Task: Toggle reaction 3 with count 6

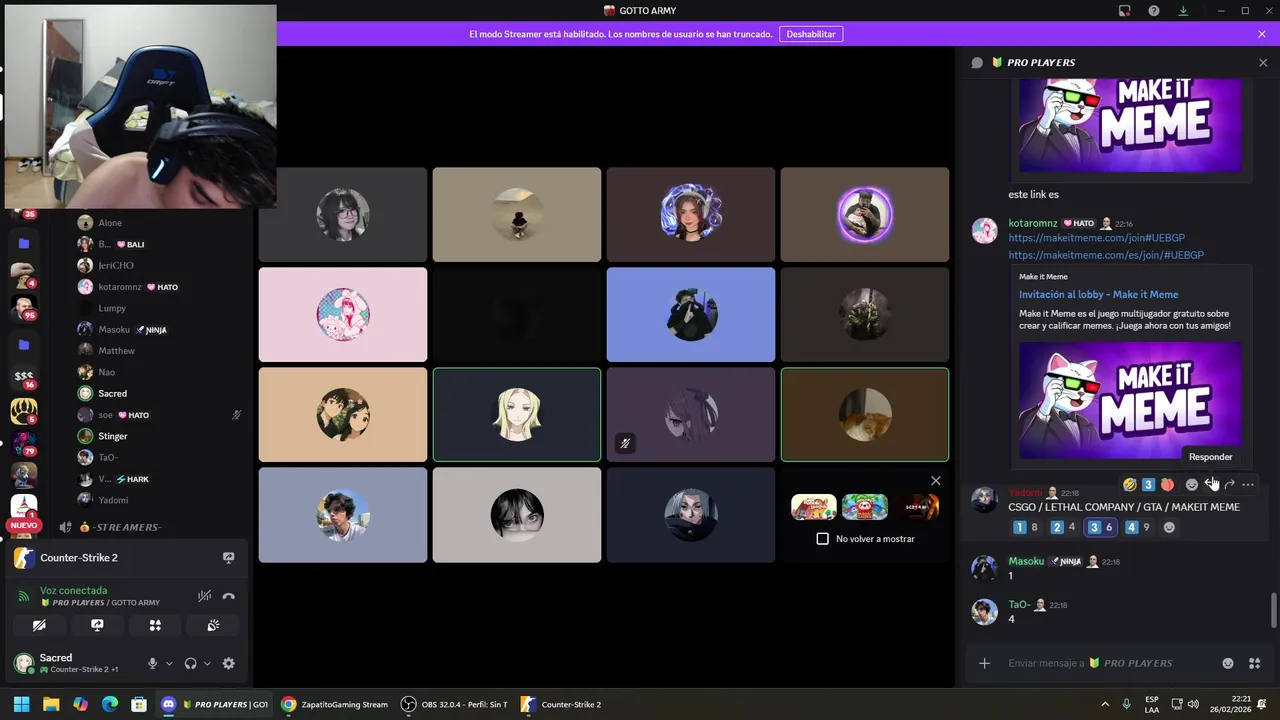Action: [x=1101, y=527]
